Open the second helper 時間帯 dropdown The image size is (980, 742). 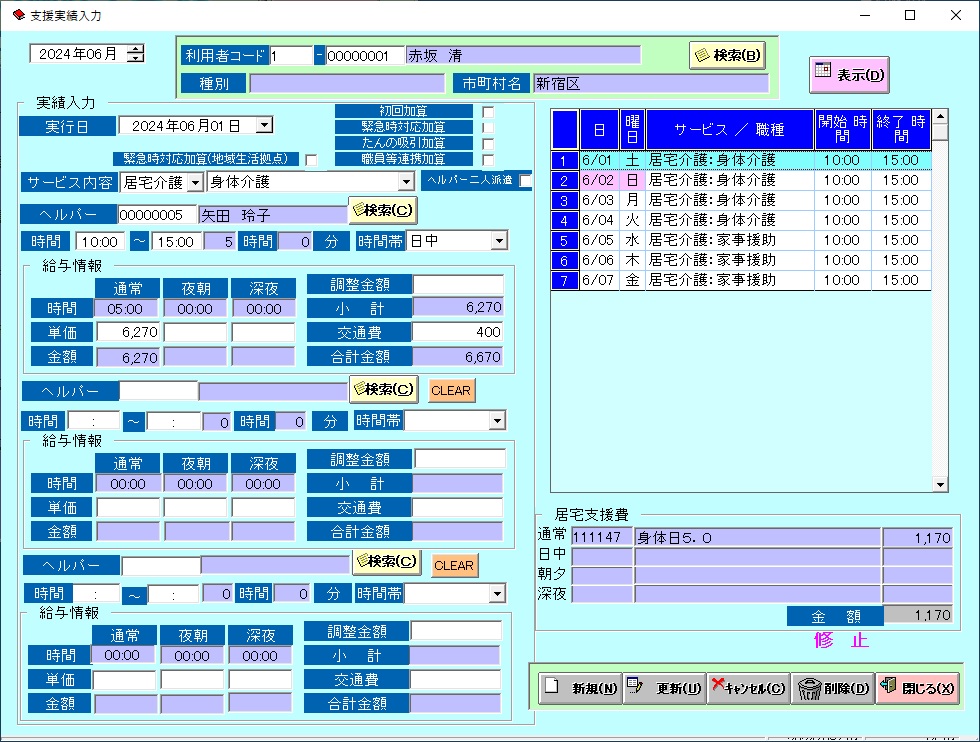(498, 421)
